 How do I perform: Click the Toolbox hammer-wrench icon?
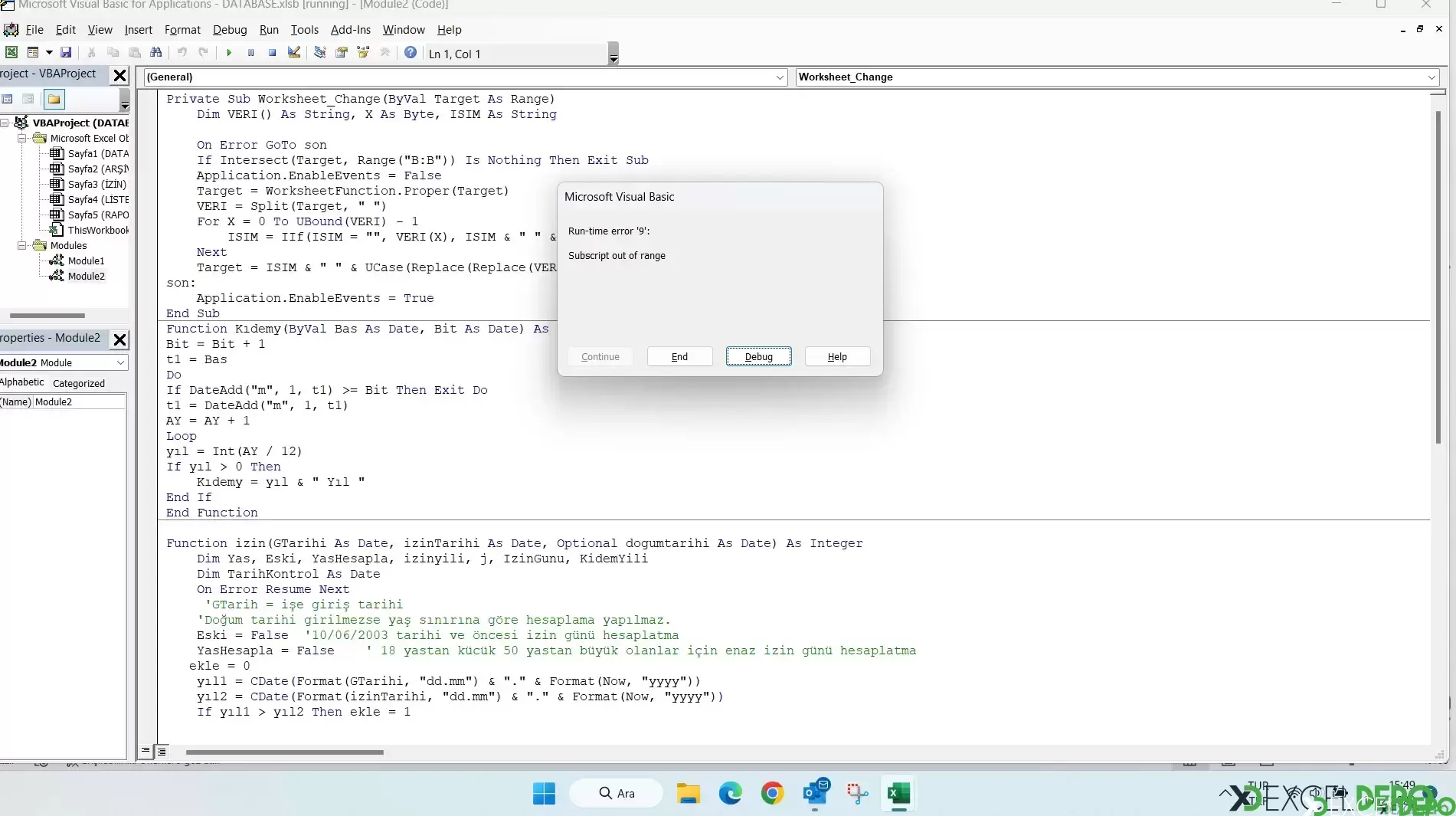[x=385, y=53]
